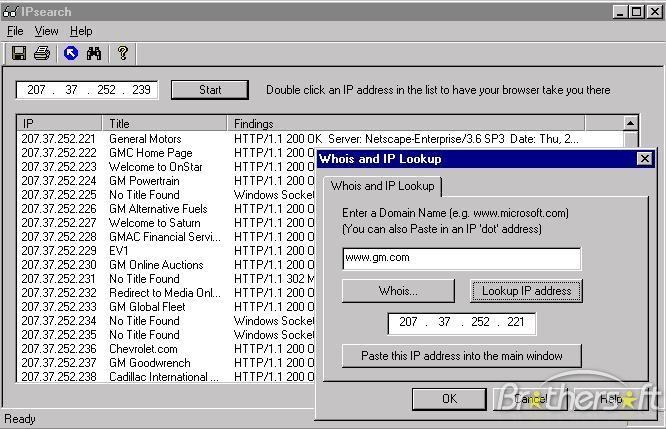This screenshot has height=429, width=666.
Task: Click the Findings column header
Action: click(x=406, y=124)
